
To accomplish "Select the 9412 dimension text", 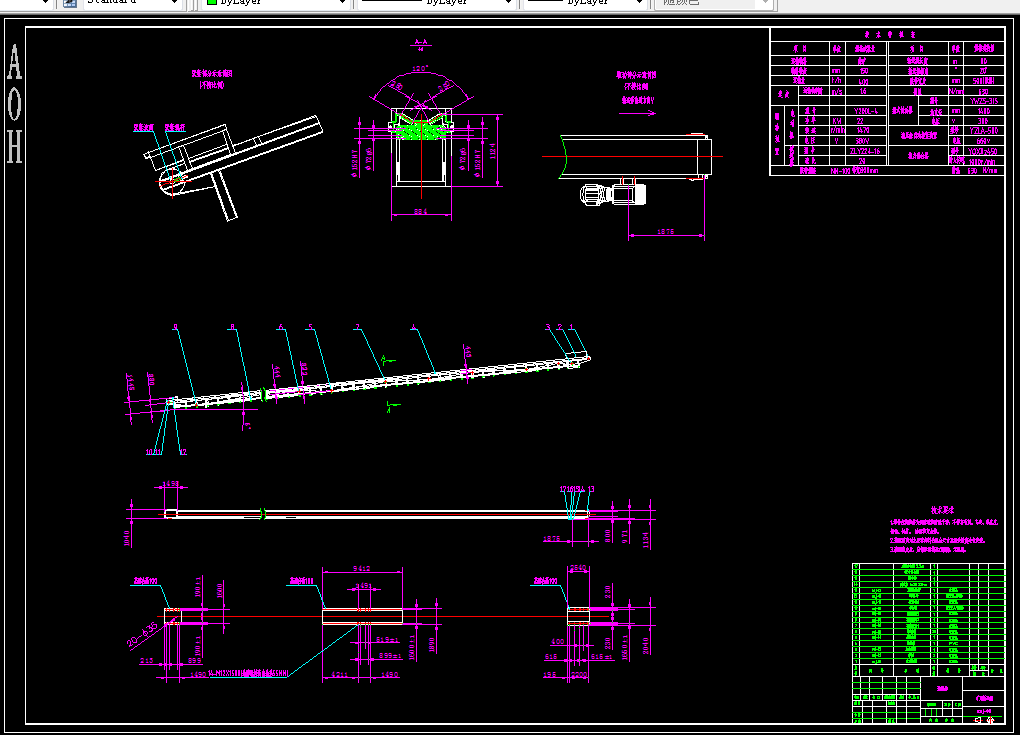I will tap(362, 568).
